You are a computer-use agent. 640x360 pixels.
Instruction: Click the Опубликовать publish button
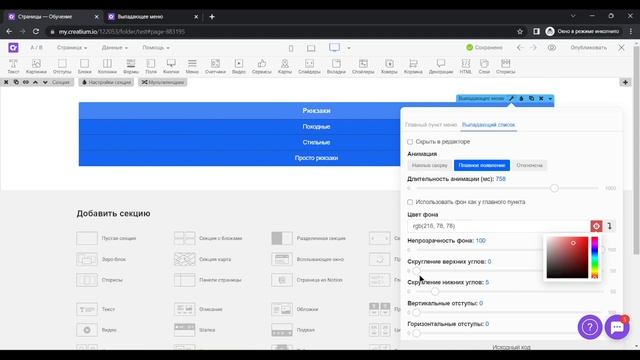tap(589, 48)
